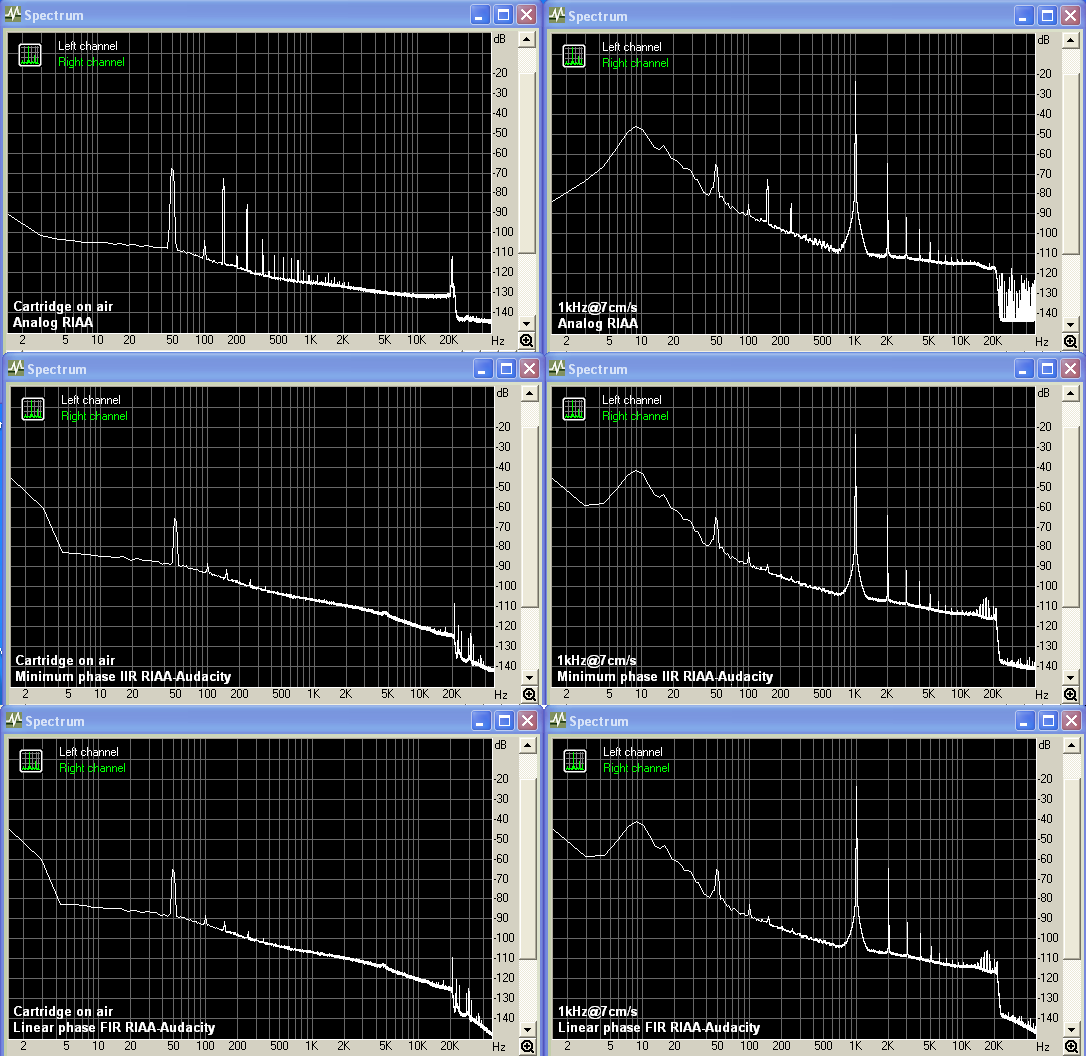Viewport: 1086px width, 1058px height.
Task: Click title bar app icon of Cartridge on air Linear phase FIR window
Action: click(x=14, y=720)
